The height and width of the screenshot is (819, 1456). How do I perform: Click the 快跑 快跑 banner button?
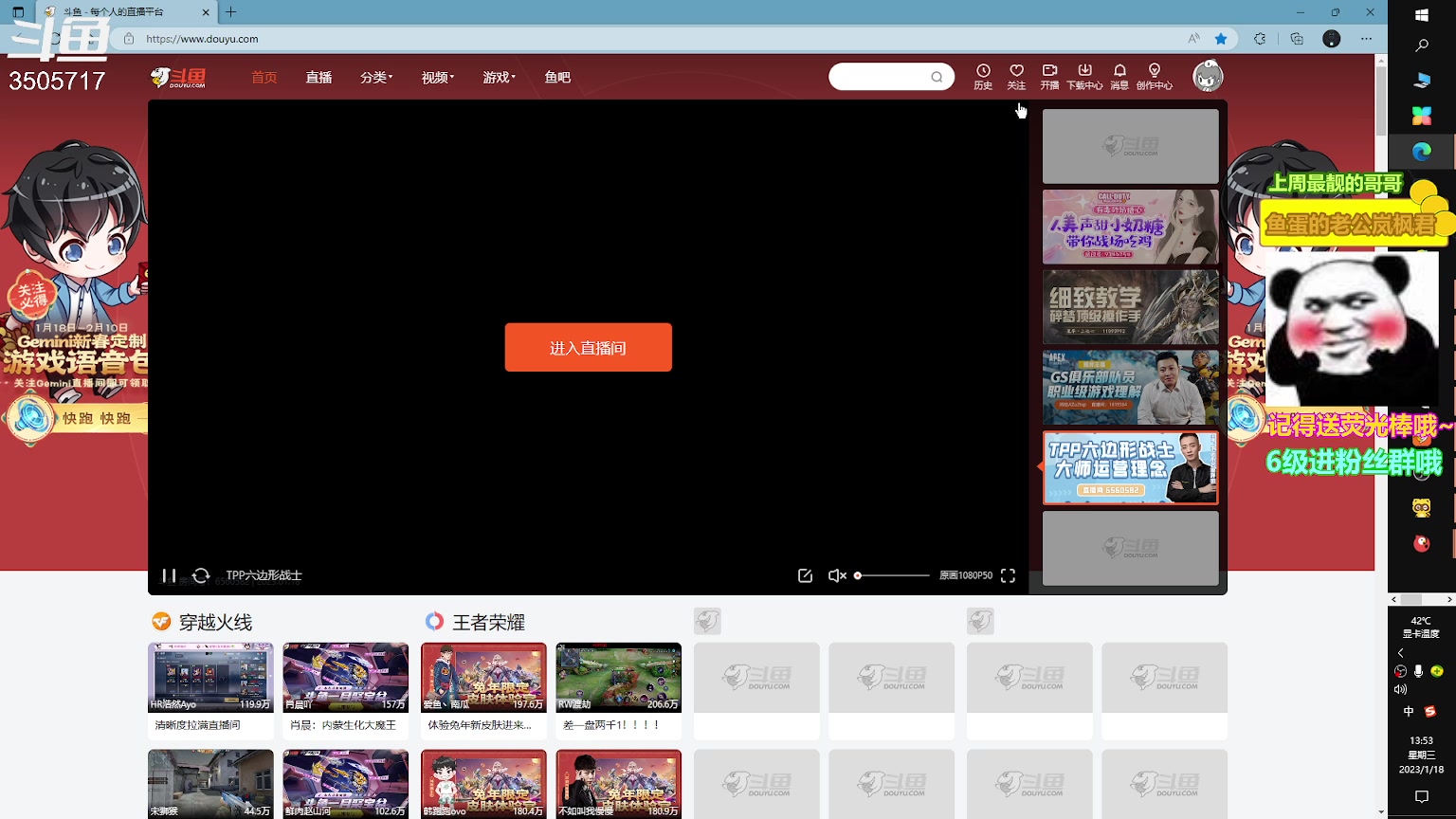(95, 418)
